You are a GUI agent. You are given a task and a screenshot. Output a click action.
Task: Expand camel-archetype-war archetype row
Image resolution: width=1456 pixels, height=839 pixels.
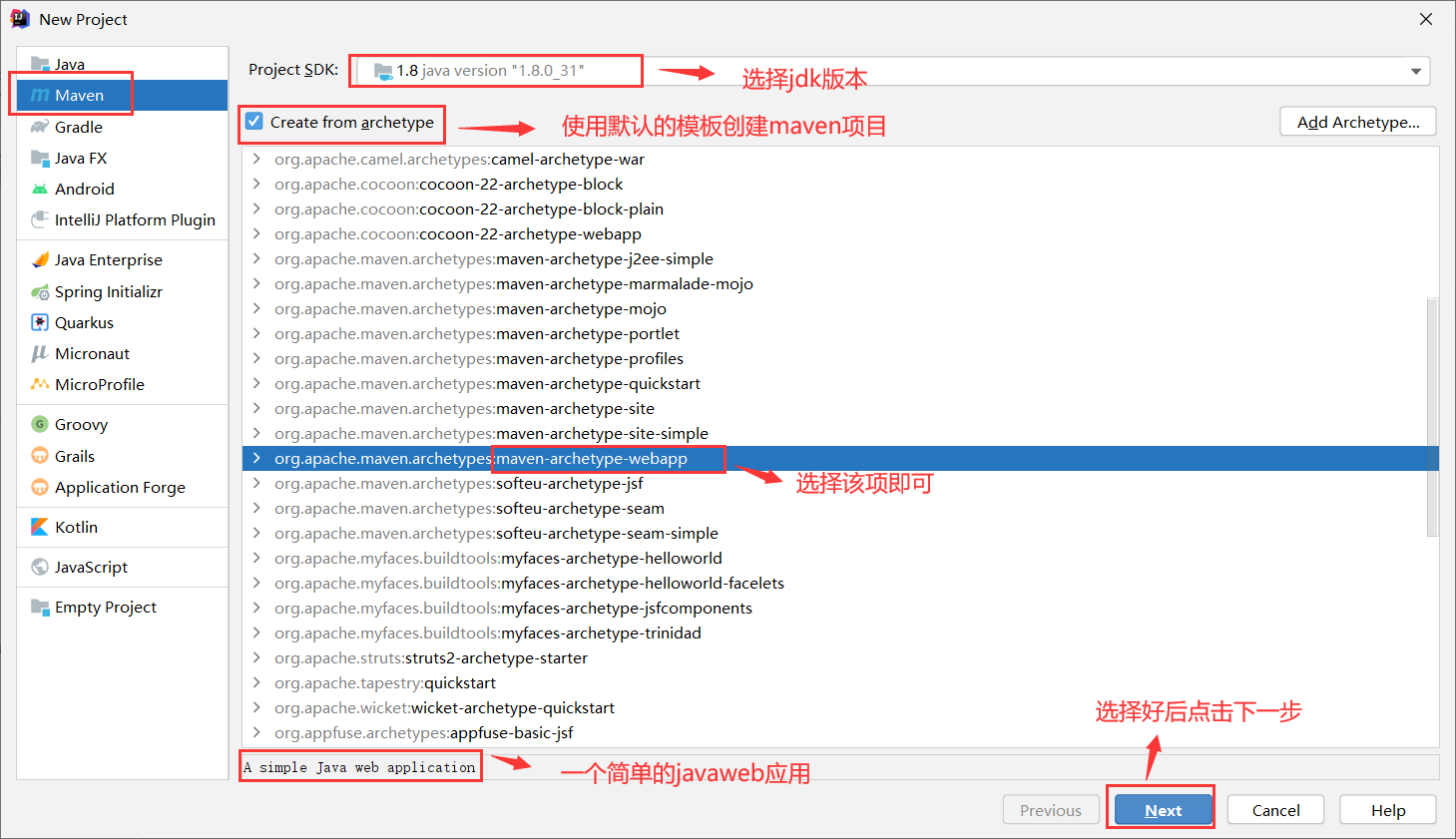tap(256, 159)
